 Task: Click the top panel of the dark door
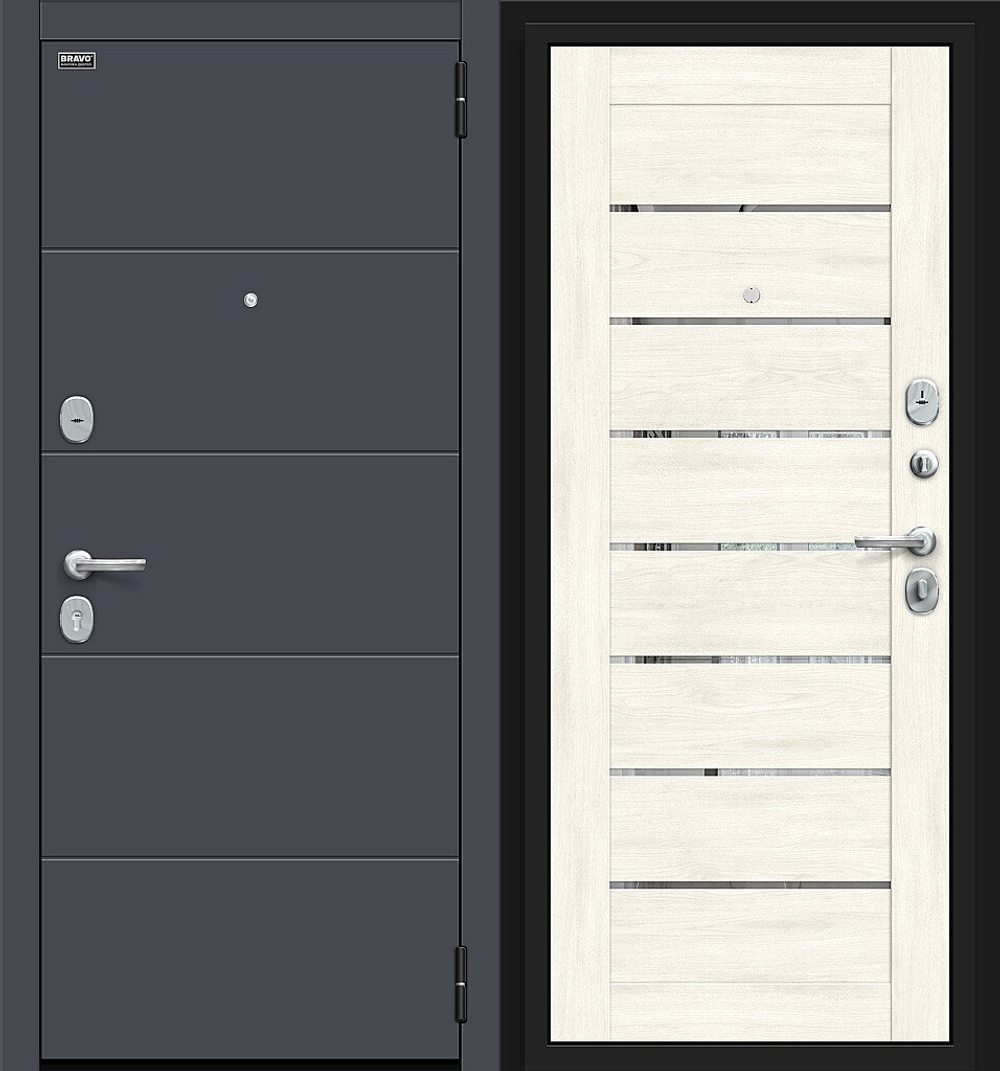250,145
